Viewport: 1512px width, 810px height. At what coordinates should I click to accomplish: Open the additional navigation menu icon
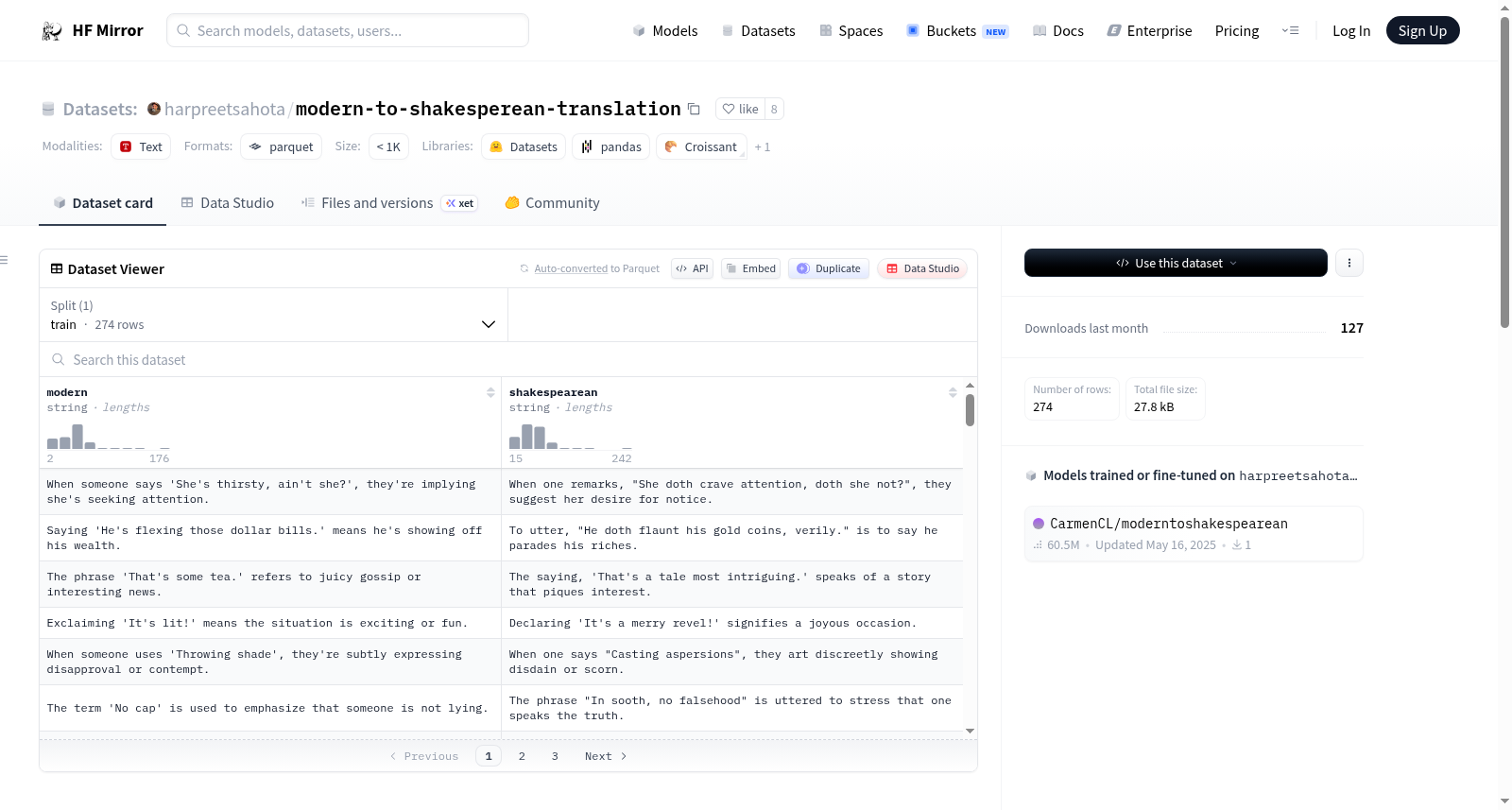tap(1290, 31)
